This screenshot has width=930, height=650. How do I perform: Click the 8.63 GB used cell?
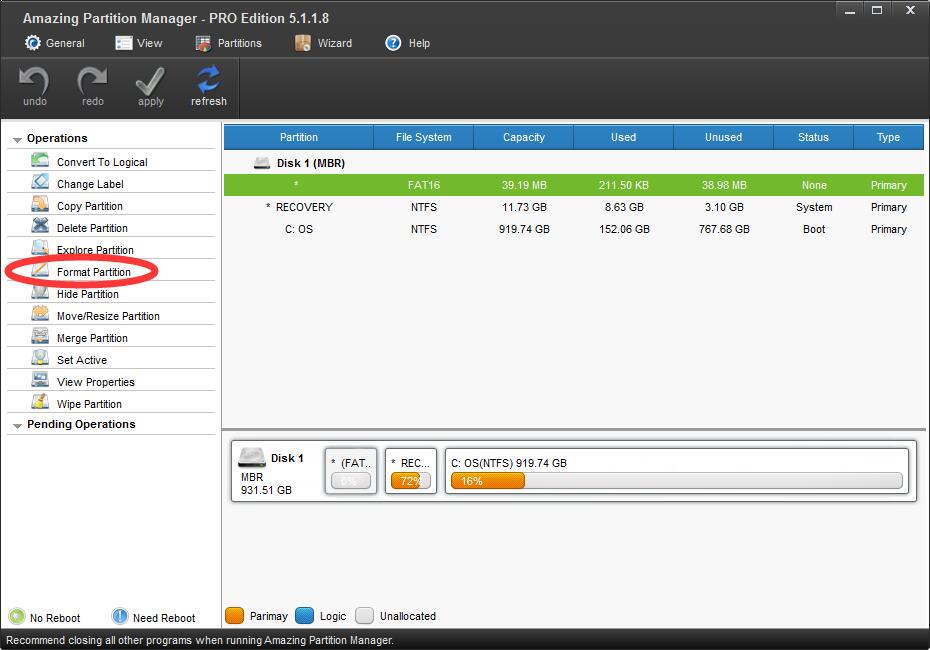point(624,207)
